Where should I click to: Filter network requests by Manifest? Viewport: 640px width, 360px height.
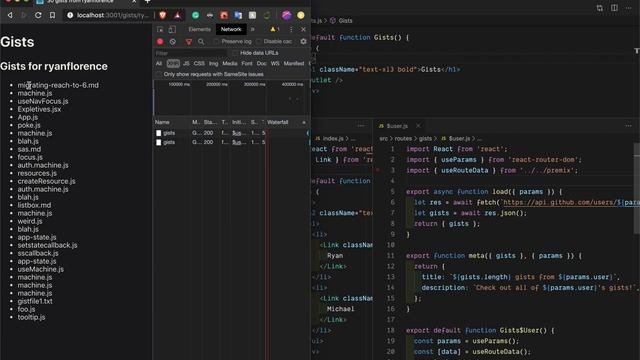tap(294, 64)
